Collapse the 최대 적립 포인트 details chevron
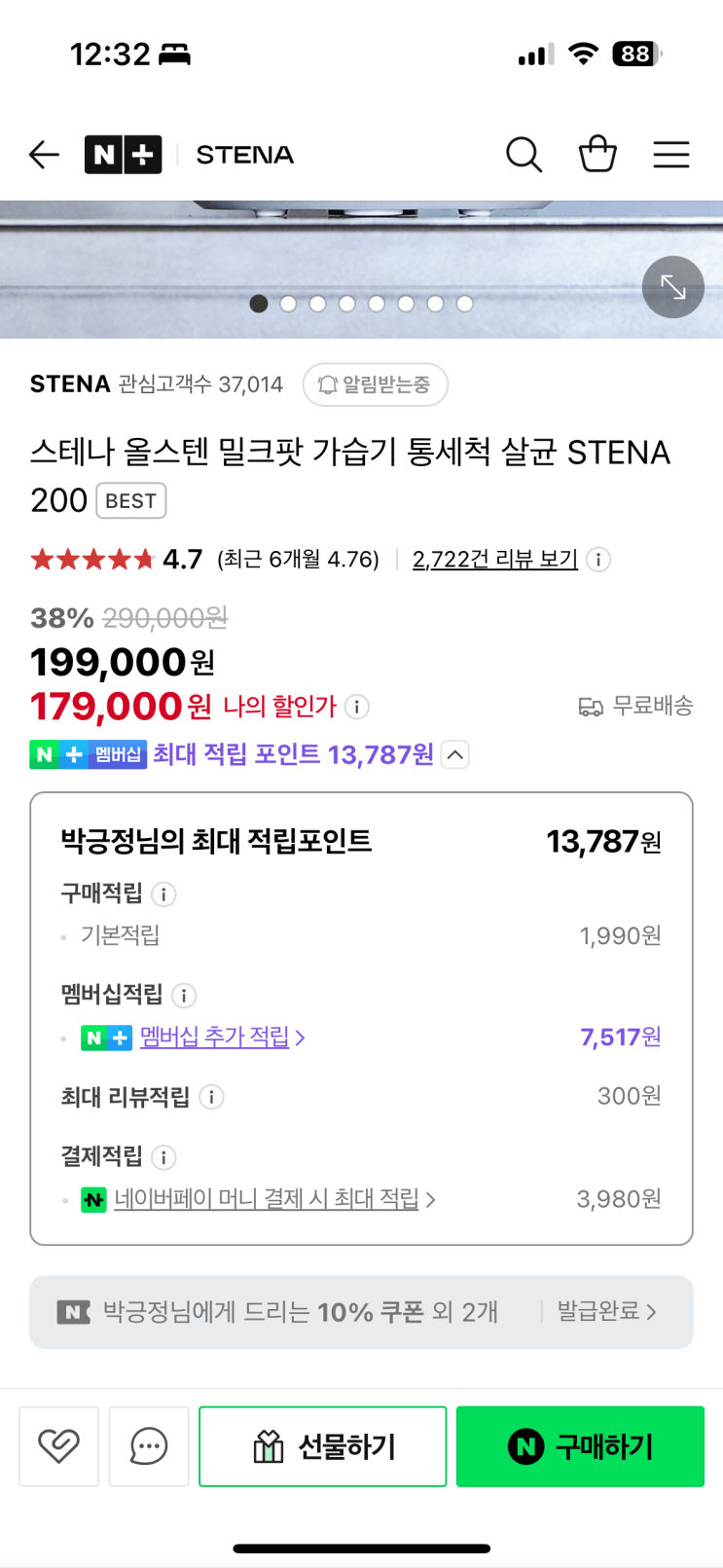Viewport: 723px width, 1568px height. [x=455, y=755]
